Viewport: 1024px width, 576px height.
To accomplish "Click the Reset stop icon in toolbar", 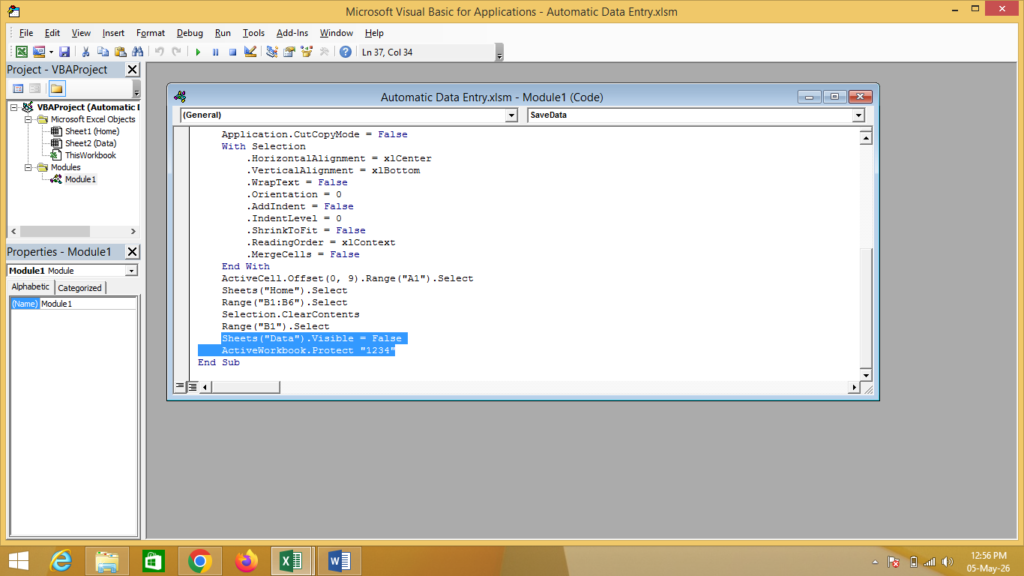I will 232,52.
